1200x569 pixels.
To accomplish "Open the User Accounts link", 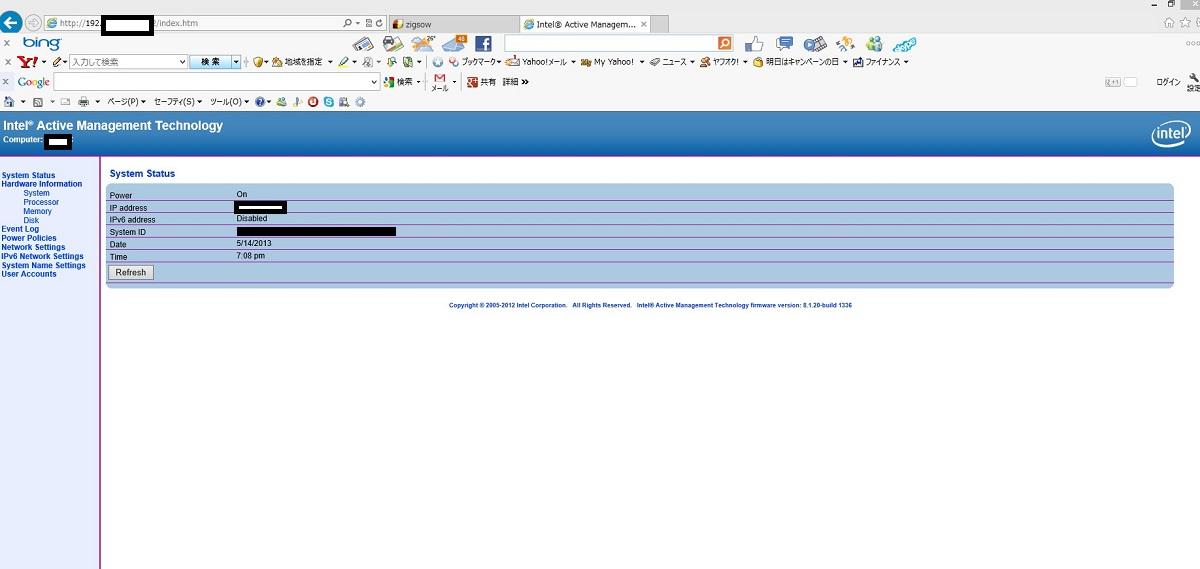I will coord(29,274).
